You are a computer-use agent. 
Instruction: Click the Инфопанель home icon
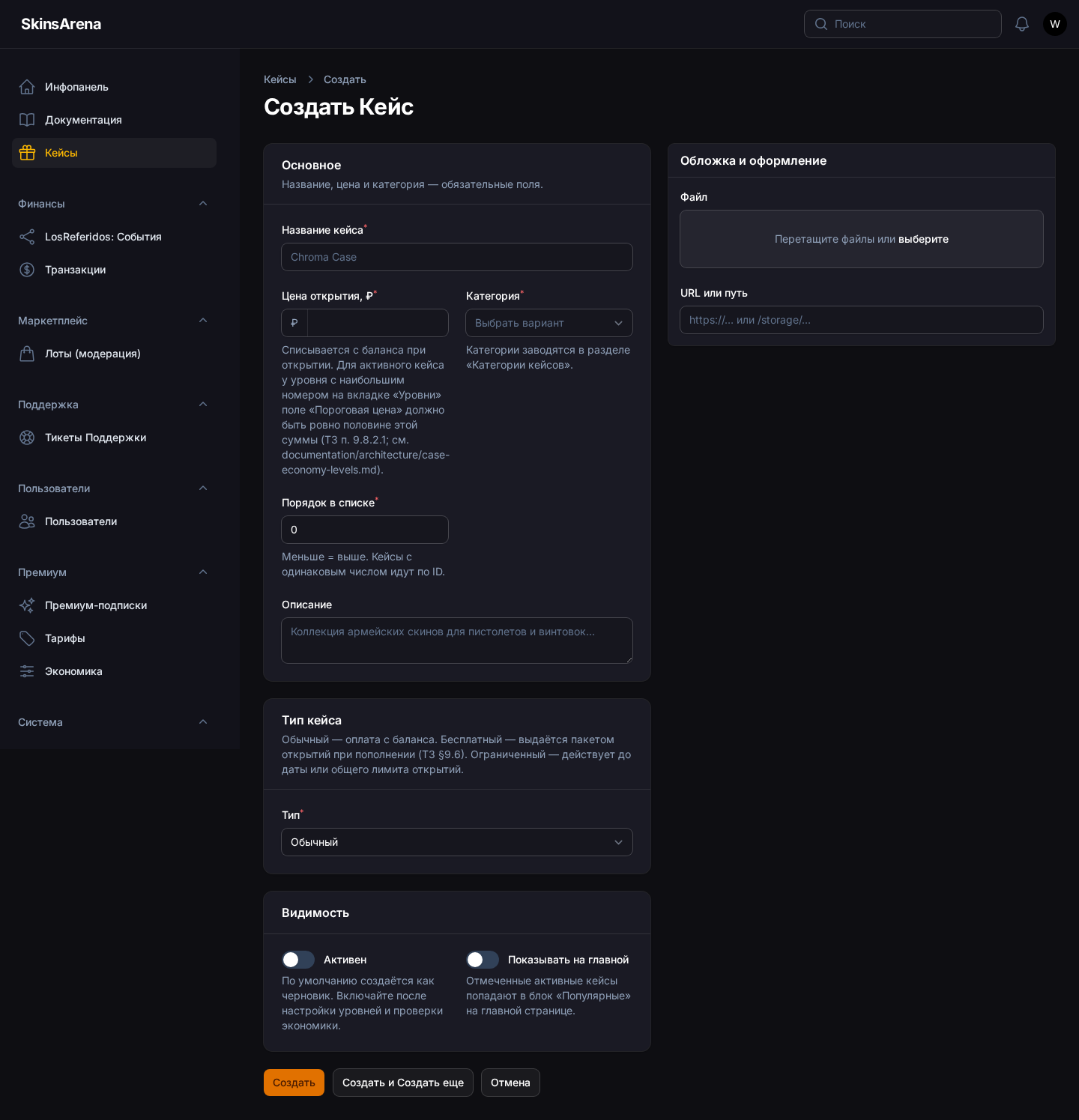pyautogui.click(x=27, y=87)
